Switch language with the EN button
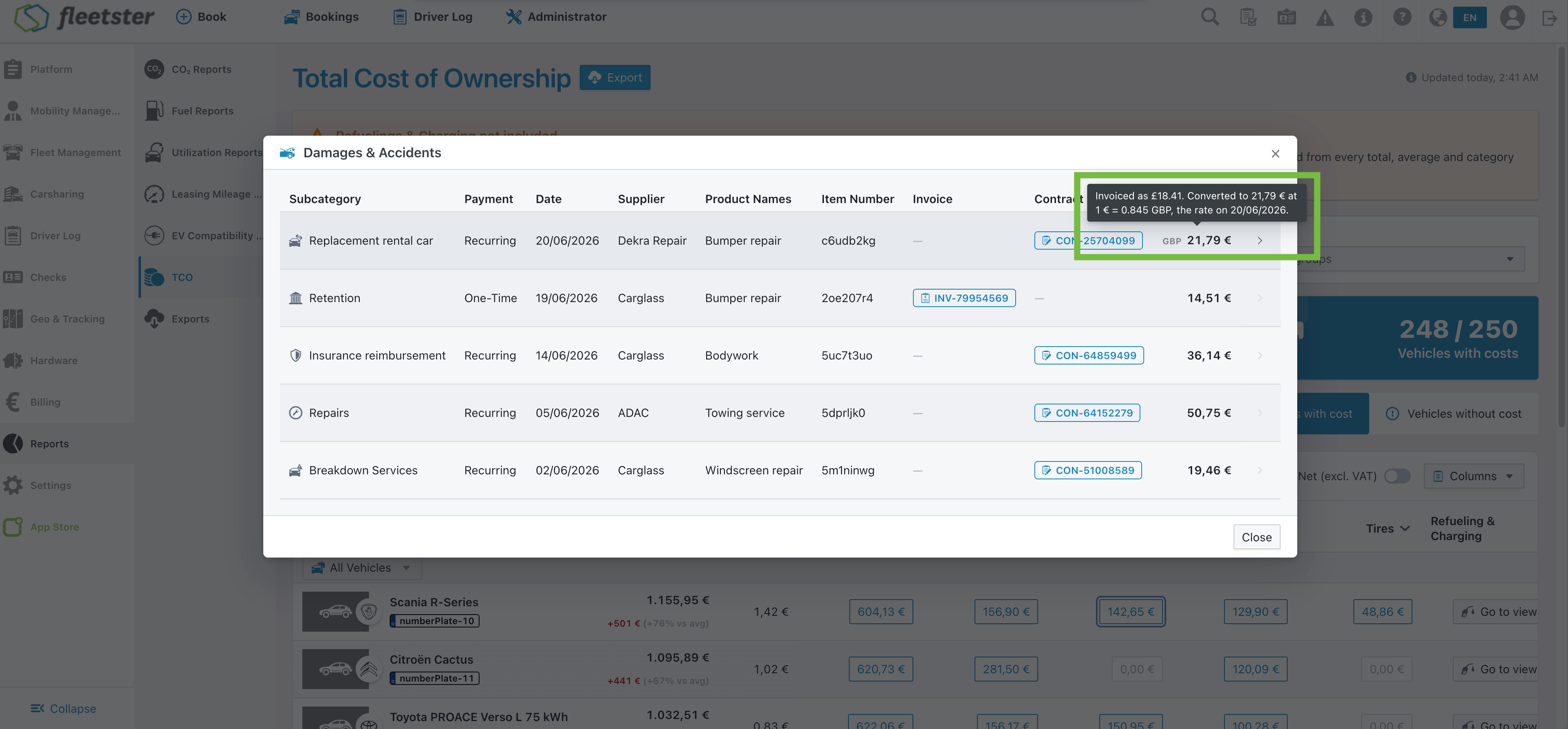This screenshot has height=729, width=1568. (x=1469, y=17)
